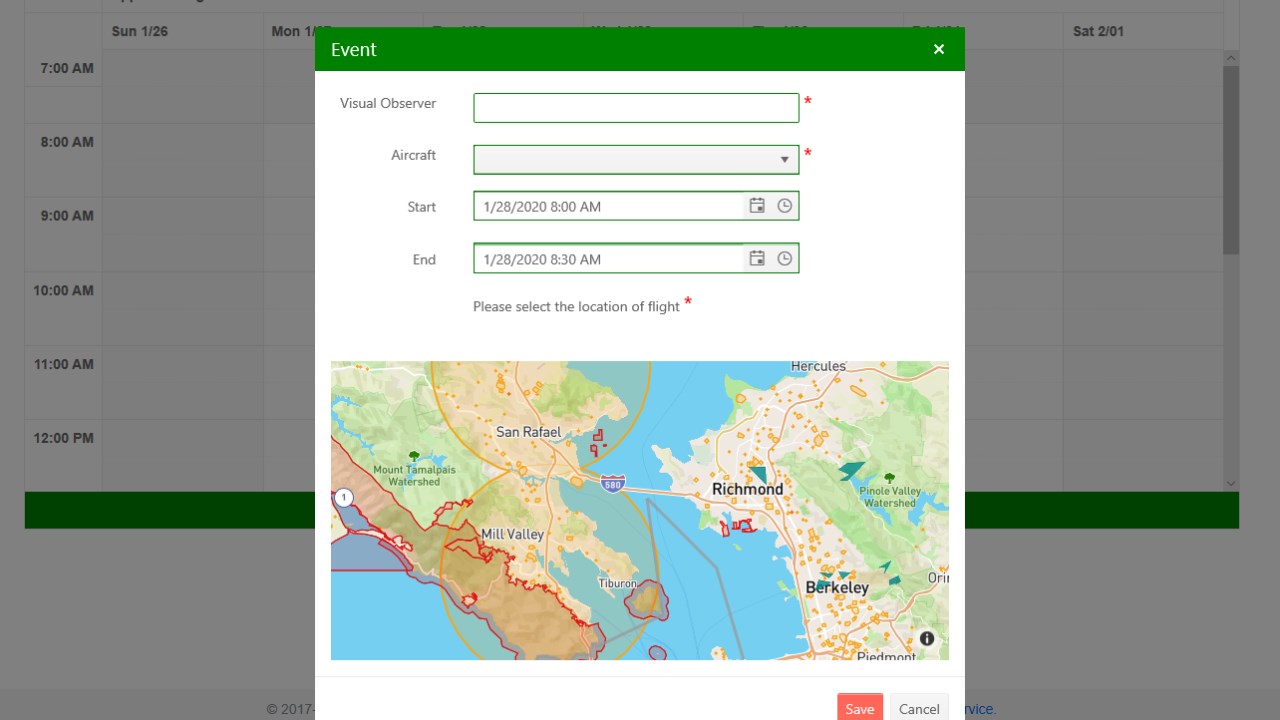Click the 'Please select the location of flight' text

click(577, 307)
